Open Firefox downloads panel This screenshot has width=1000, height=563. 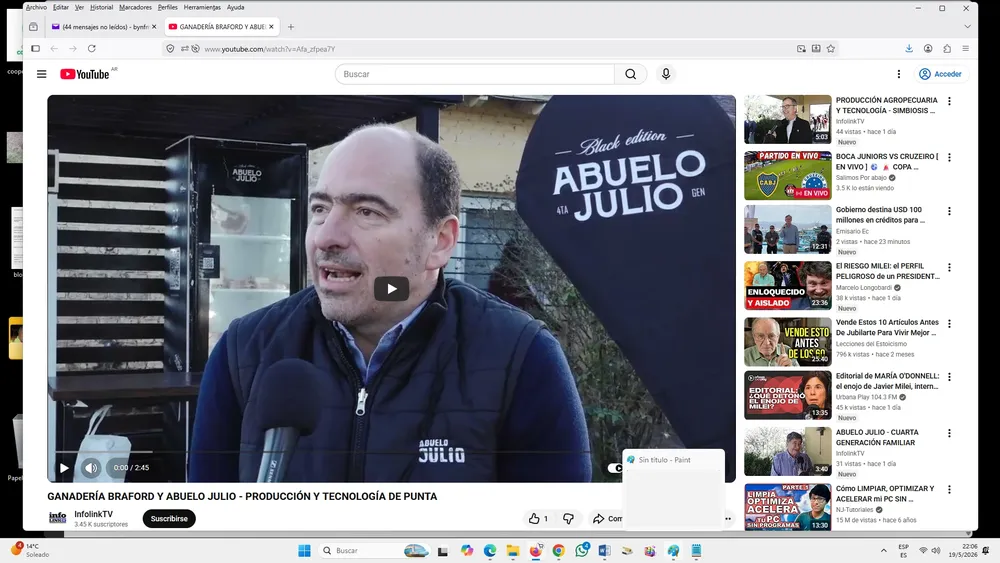909,48
